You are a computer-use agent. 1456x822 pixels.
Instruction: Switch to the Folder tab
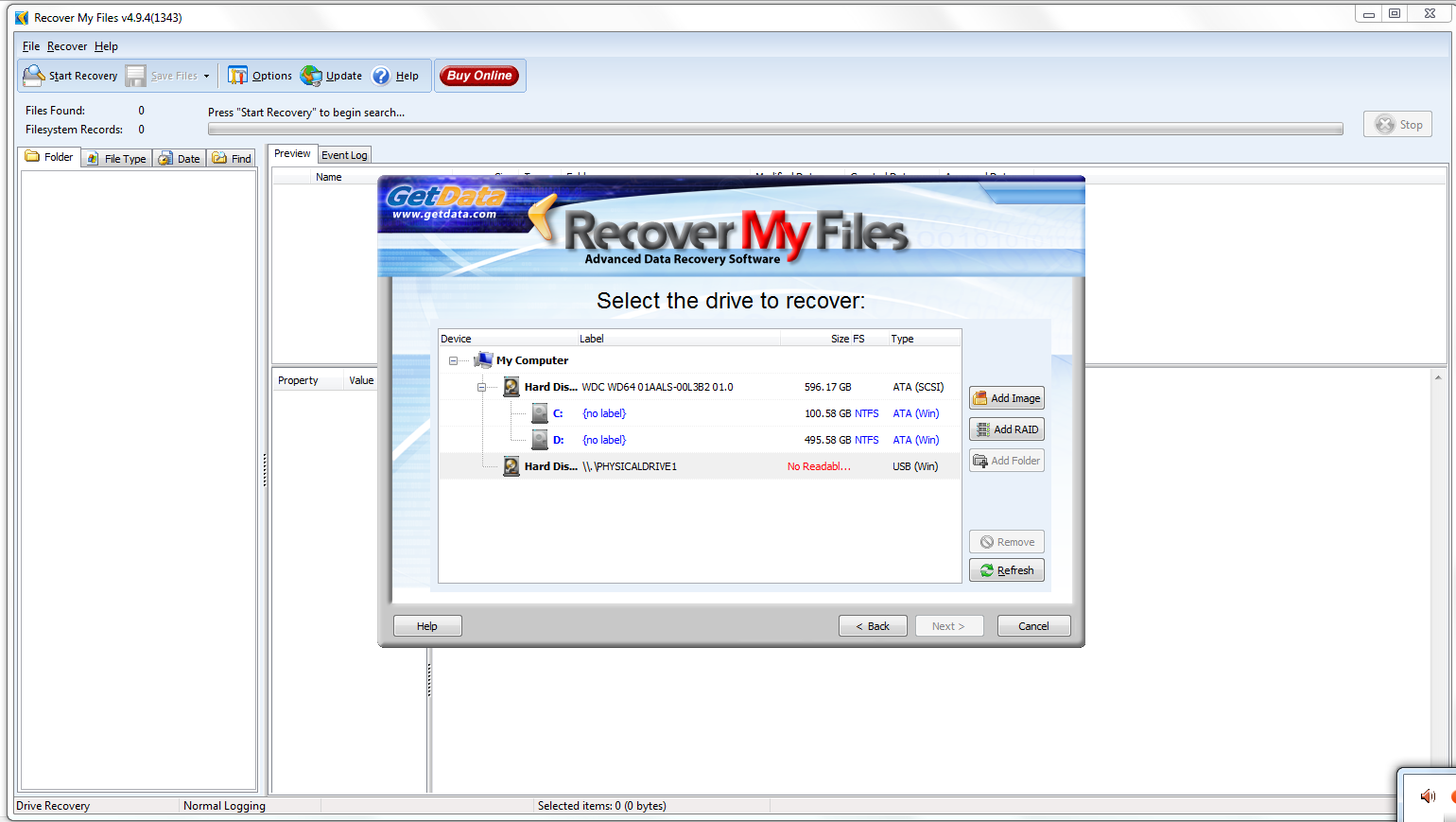(49, 157)
